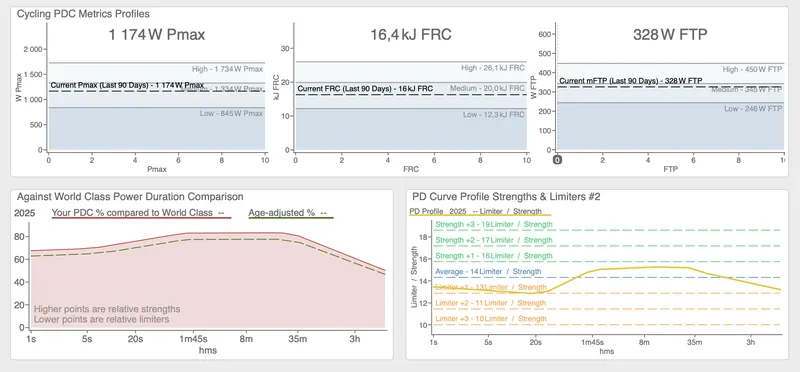The height and width of the screenshot is (372, 800).
Task: Click "Against World Class Power Duration Comparison" title
Action: tap(130, 196)
